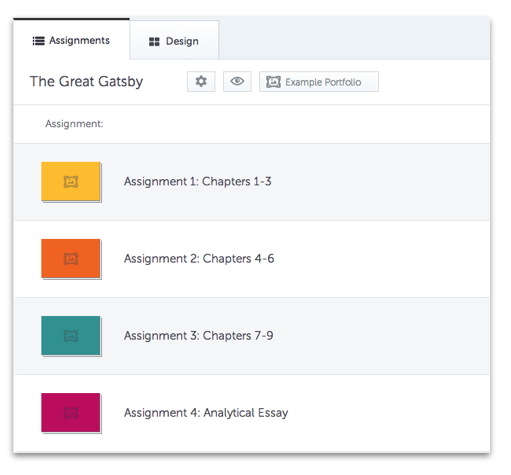511x475 pixels.
Task: Open the gear settings button
Action: tap(201, 81)
